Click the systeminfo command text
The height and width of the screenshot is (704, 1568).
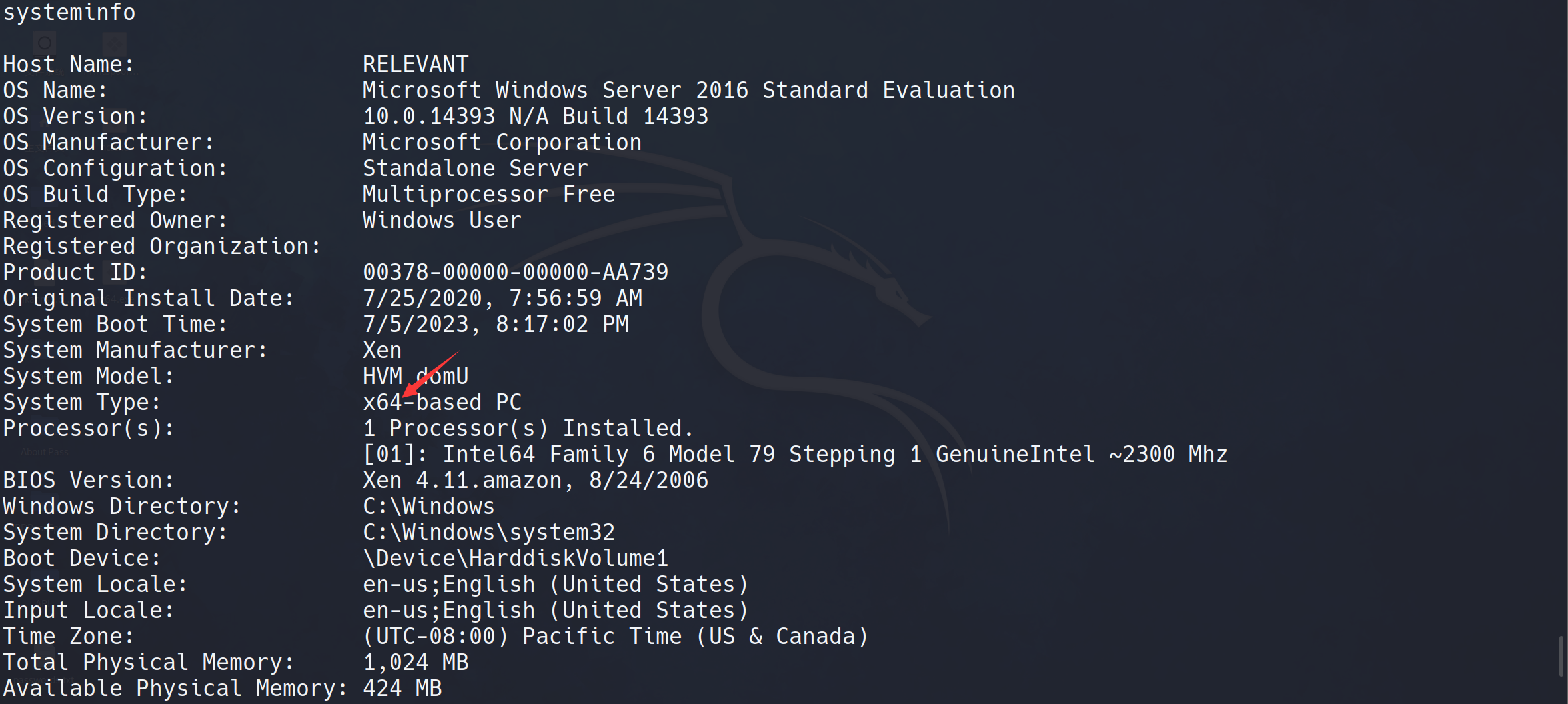point(69,12)
